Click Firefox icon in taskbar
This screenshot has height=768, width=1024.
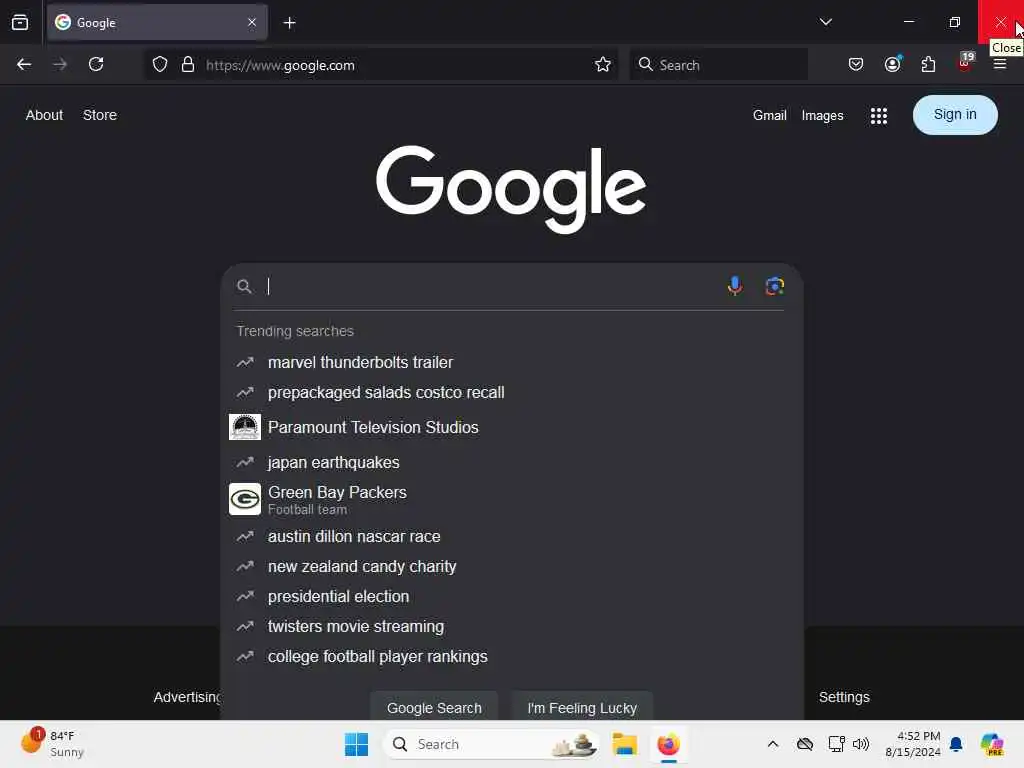tap(668, 744)
